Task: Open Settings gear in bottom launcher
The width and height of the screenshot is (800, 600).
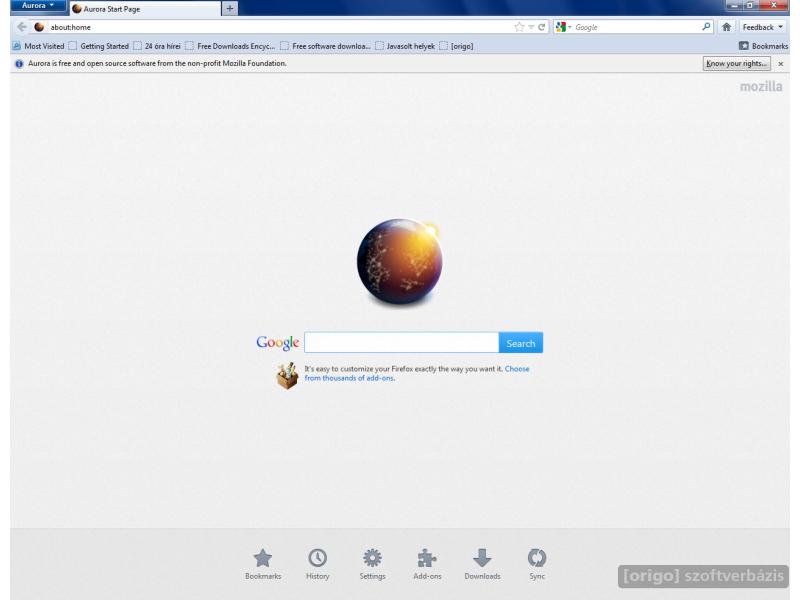Action: click(x=372, y=564)
